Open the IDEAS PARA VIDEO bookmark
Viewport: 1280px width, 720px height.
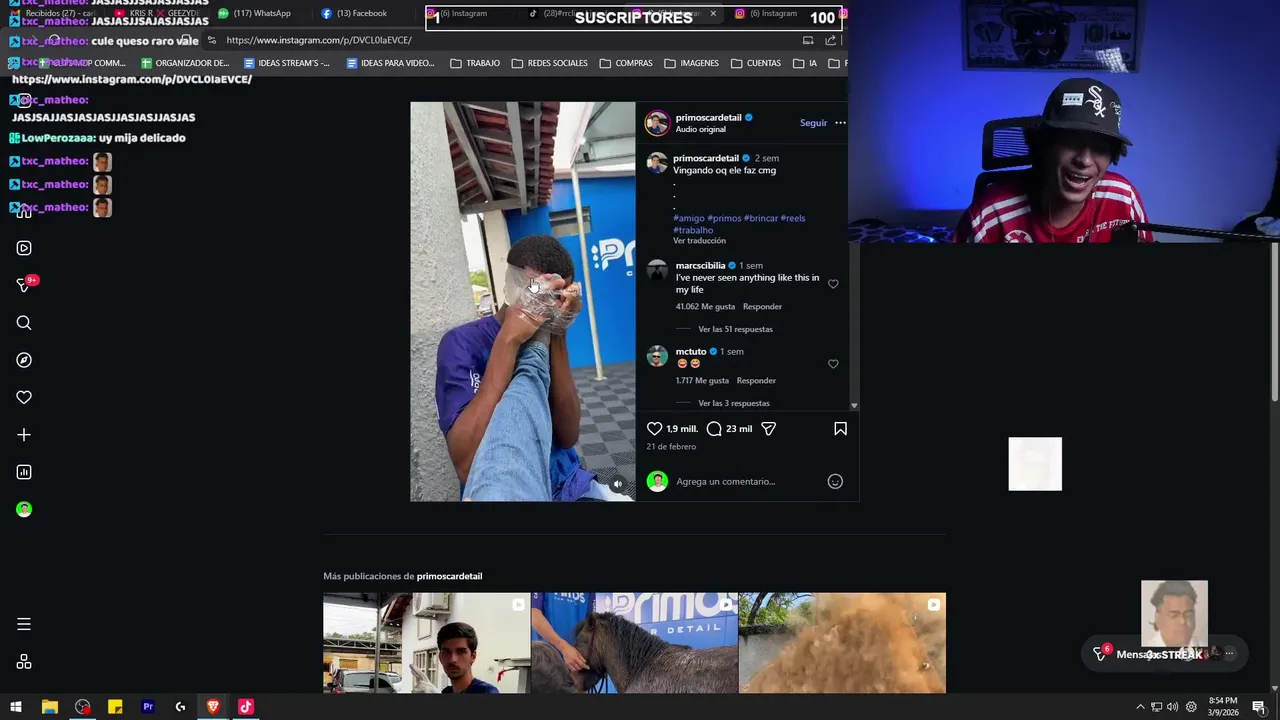[x=390, y=63]
